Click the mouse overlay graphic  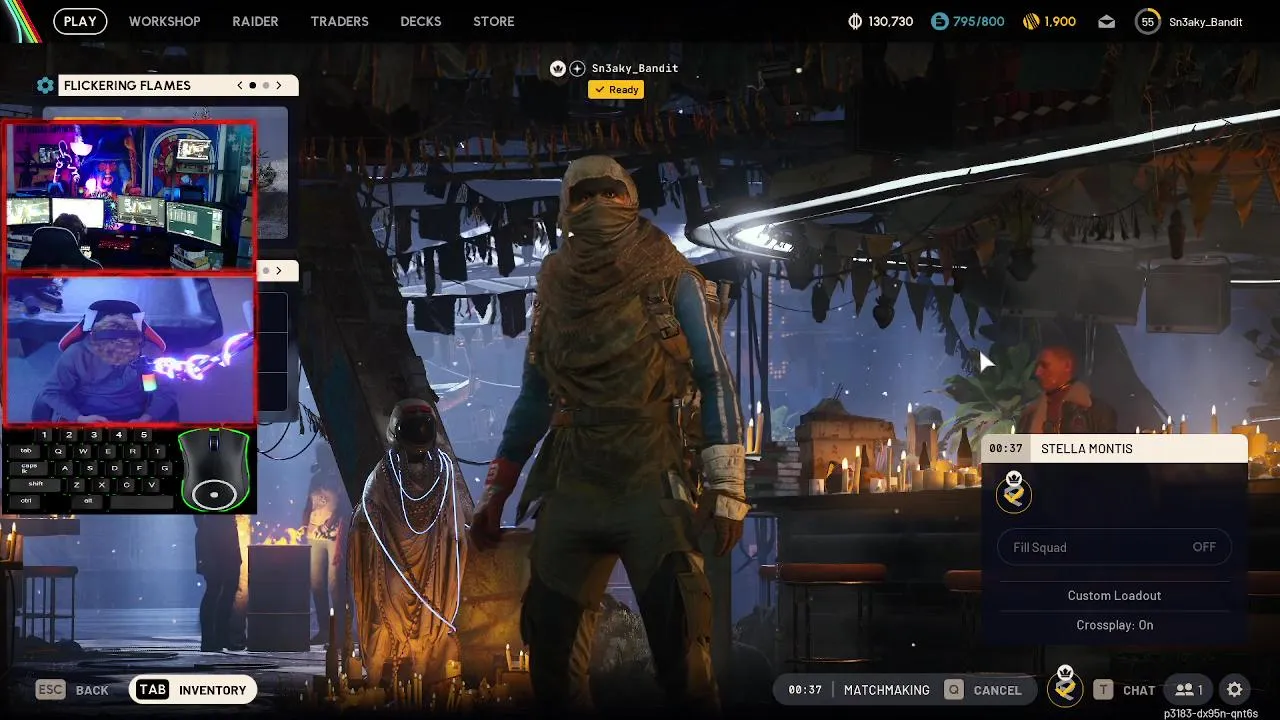(x=213, y=470)
